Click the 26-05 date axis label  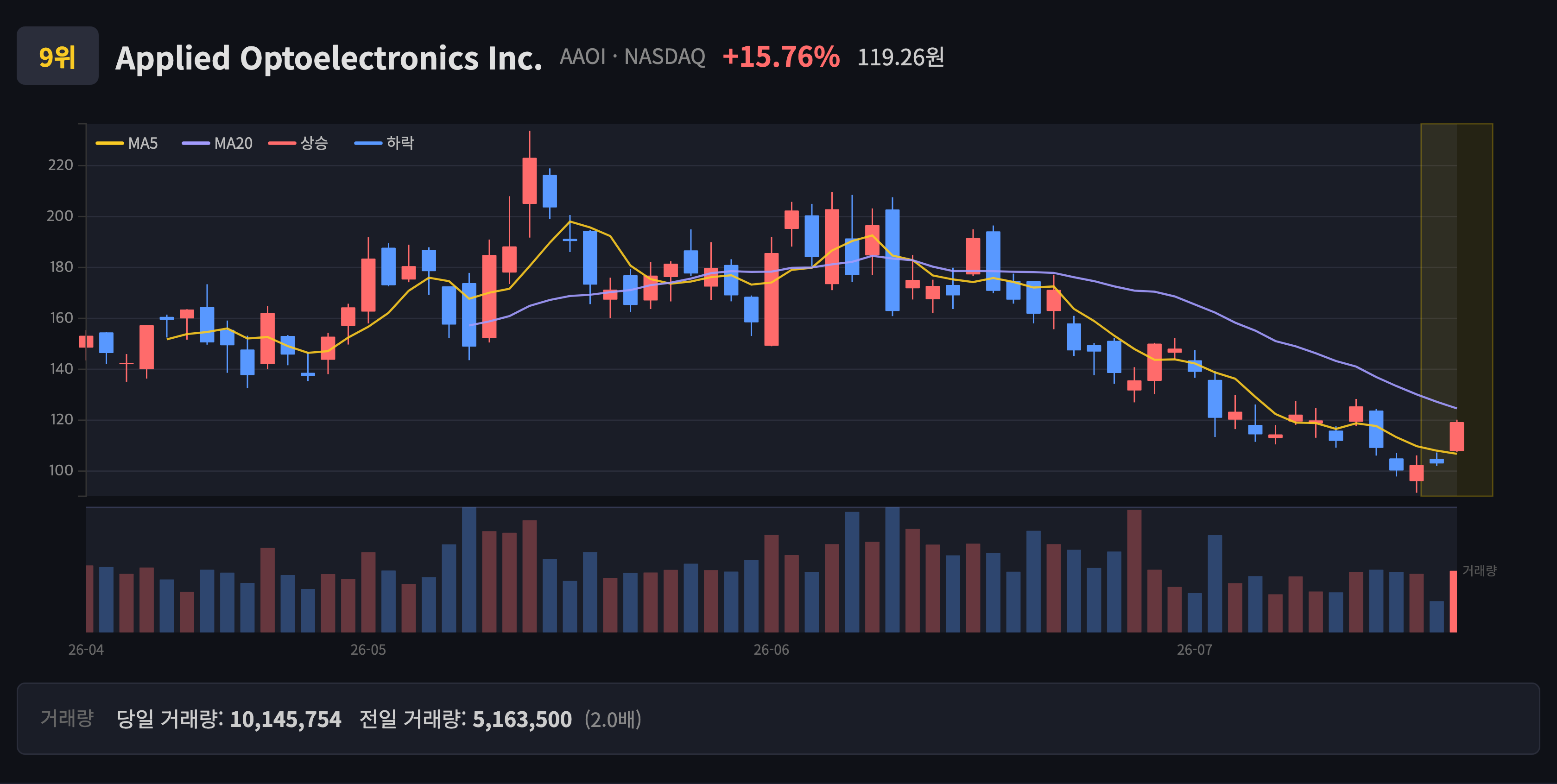point(368,650)
